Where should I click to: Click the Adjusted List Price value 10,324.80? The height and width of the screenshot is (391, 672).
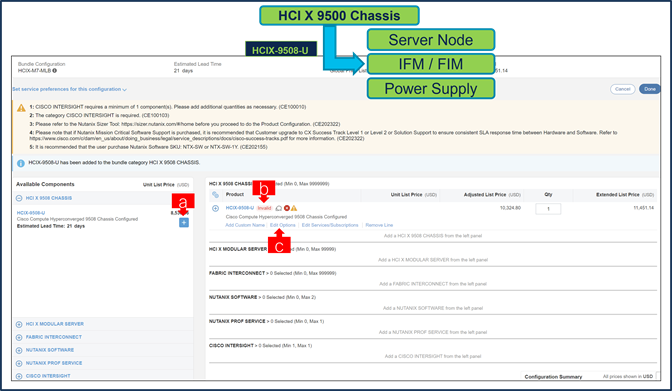[510, 208]
